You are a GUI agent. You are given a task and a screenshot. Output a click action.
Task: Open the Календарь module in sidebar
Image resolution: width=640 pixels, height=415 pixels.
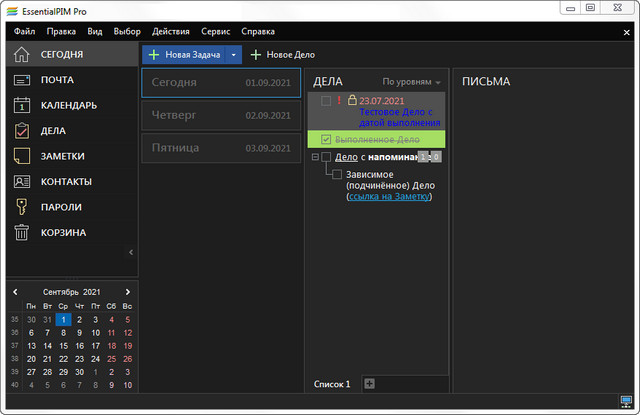68,105
